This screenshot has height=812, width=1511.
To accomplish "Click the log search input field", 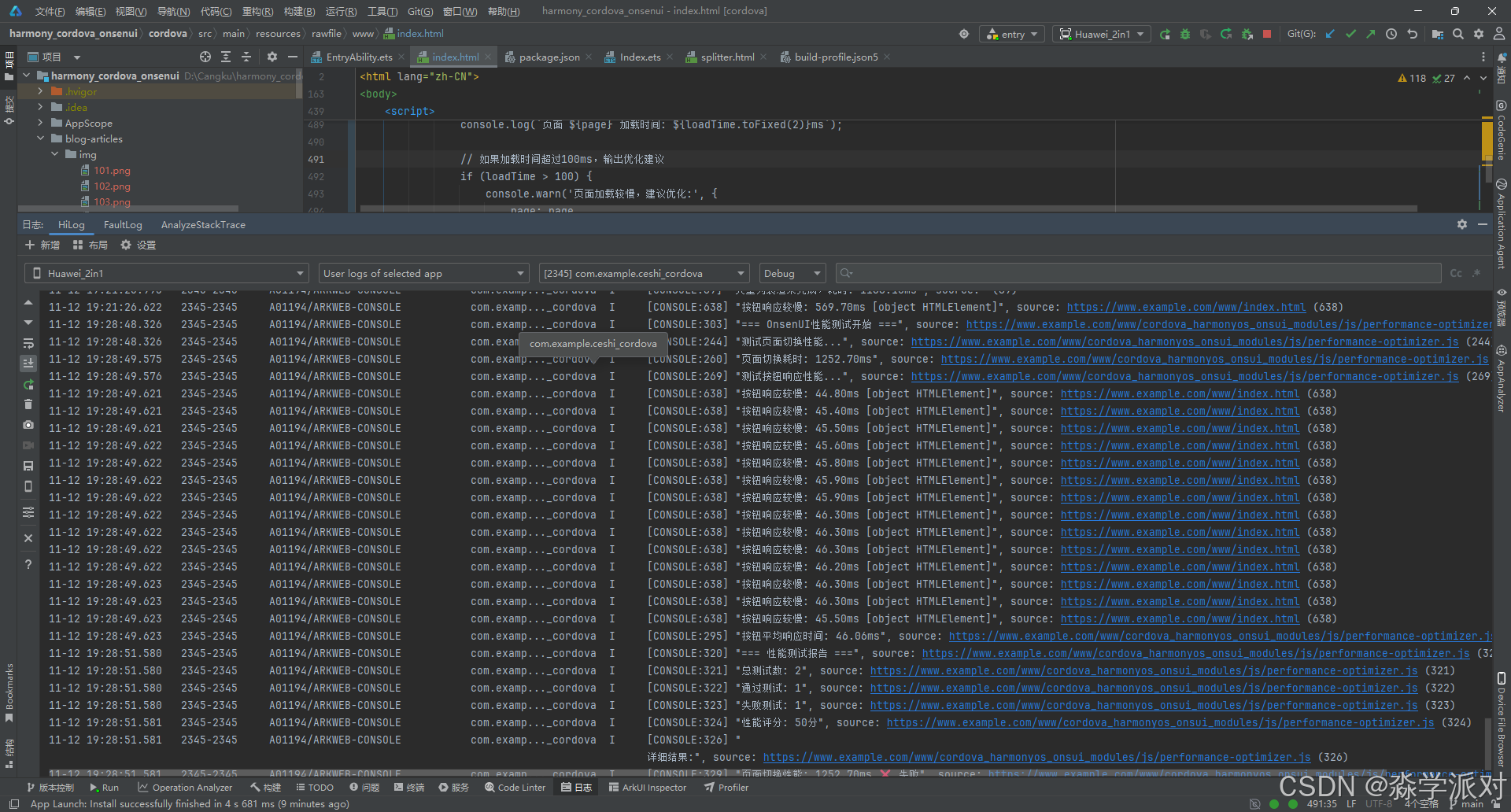I will click(1138, 273).
